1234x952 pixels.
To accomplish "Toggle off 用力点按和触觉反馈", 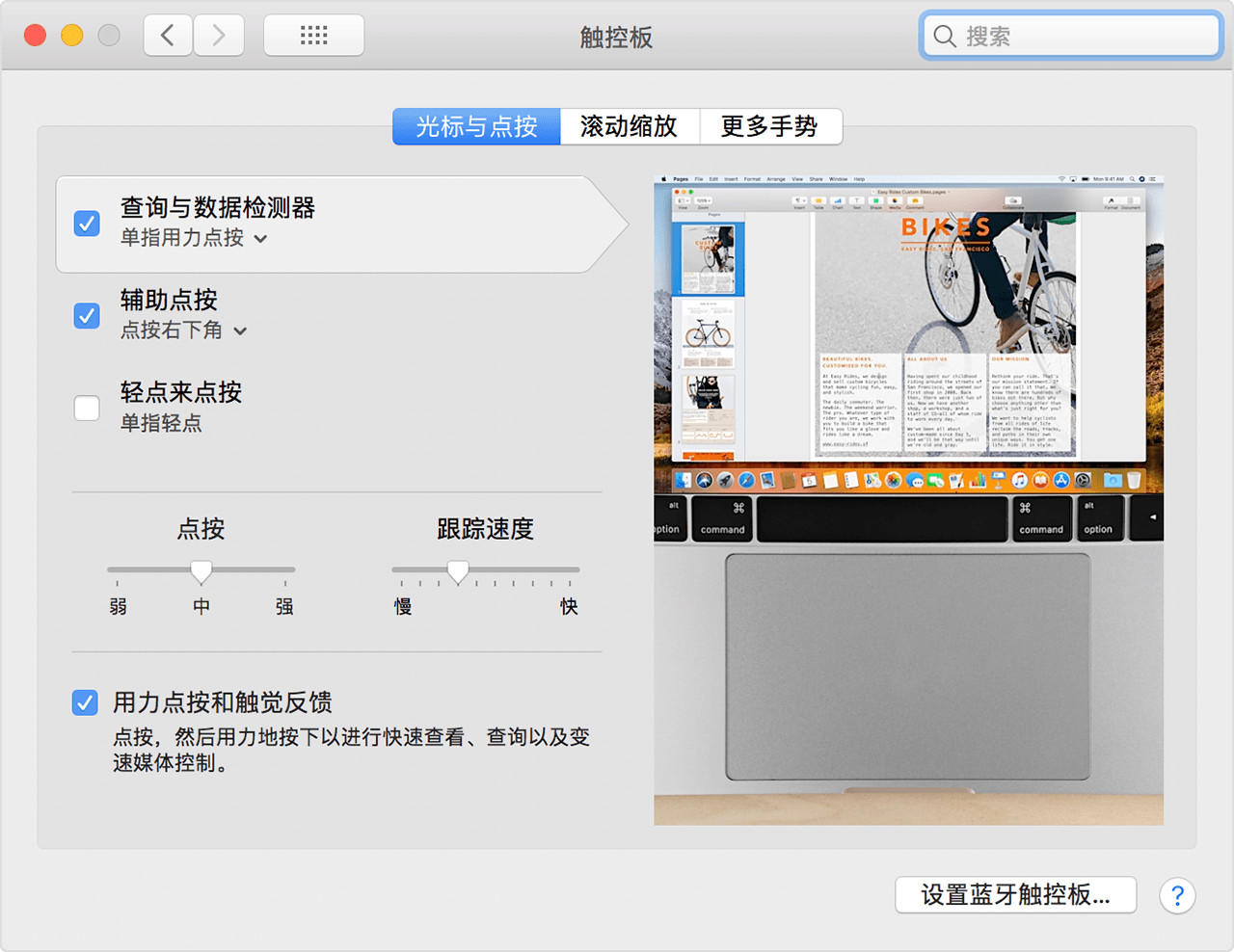I will point(85,702).
